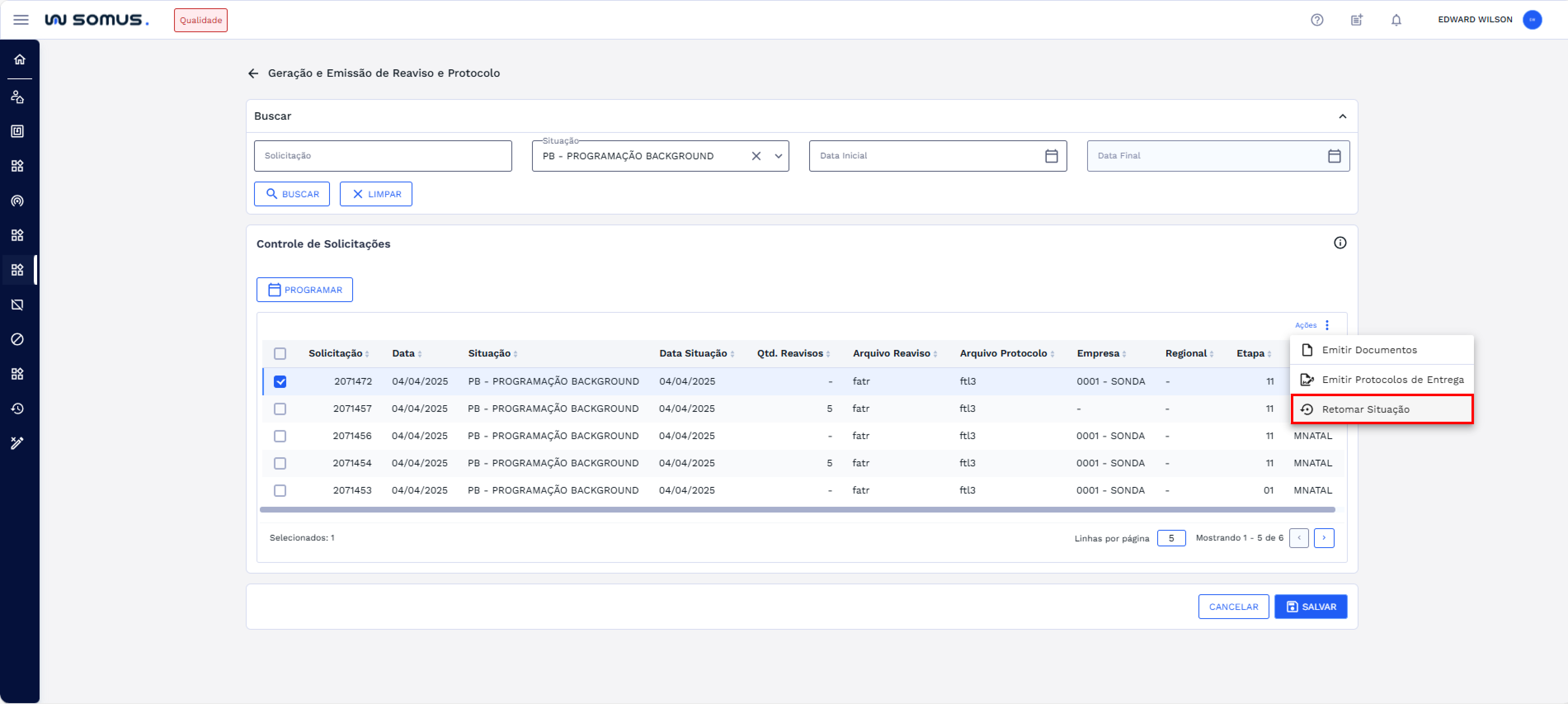This screenshot has width=1568, height=704.
Task: Click the back arrow beside page title
Action: click(253, 73)
